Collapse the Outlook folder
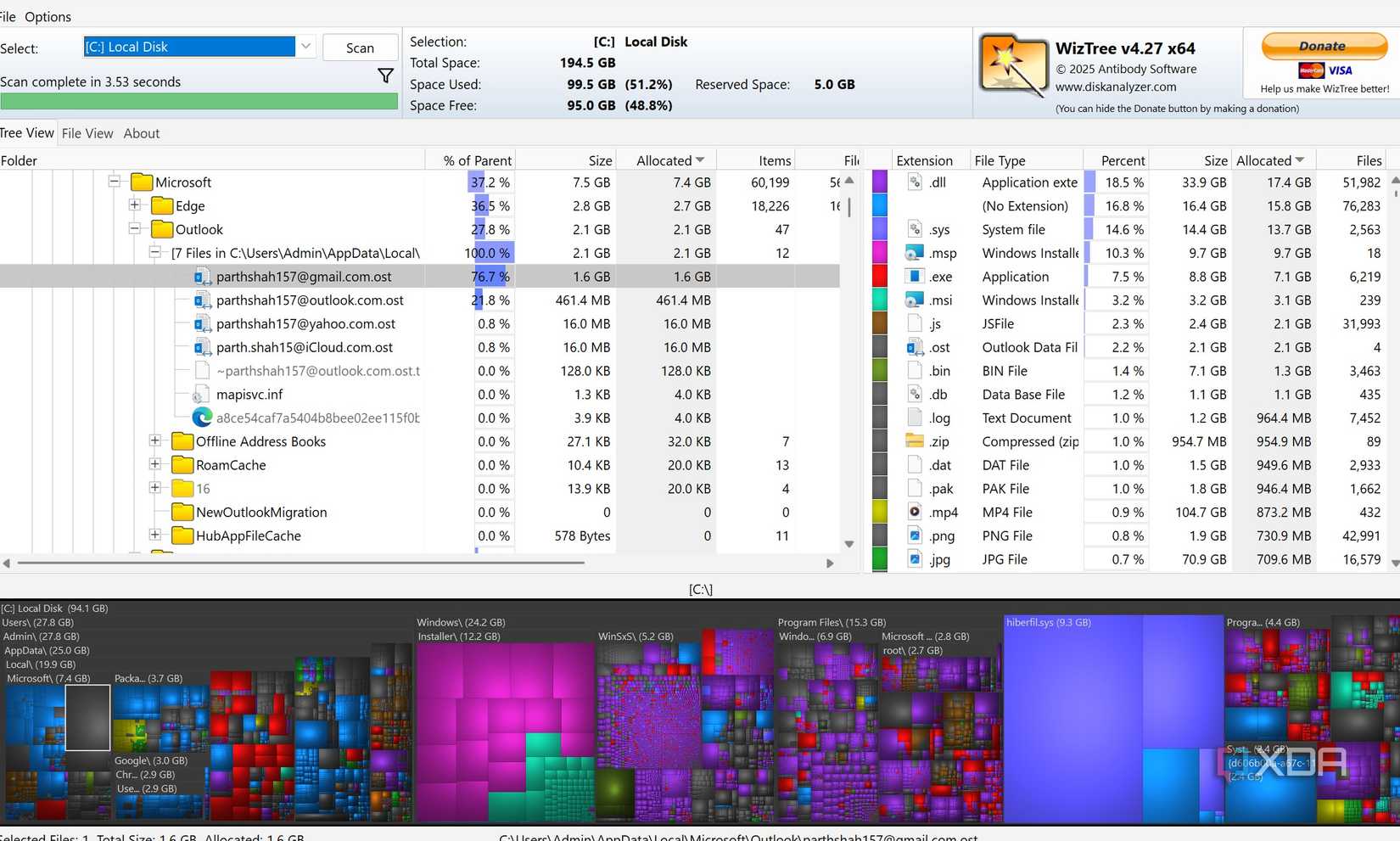The image size is (1400, 841). [x=134, y=229]
